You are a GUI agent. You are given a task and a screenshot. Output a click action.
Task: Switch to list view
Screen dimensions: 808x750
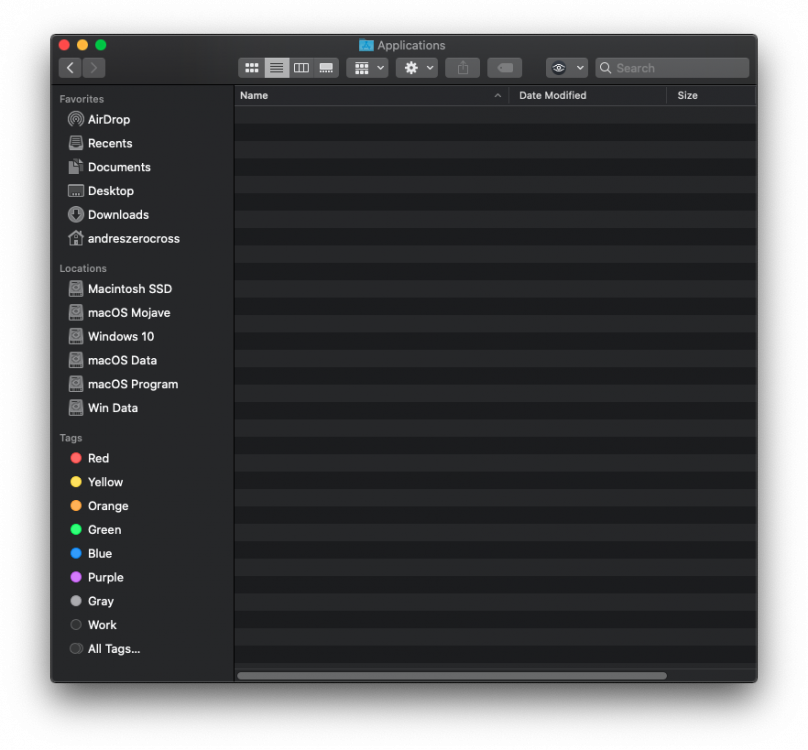[x=277, y=68]
